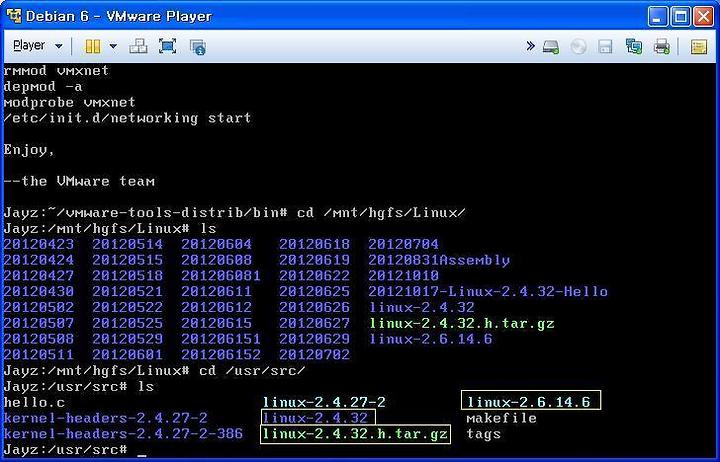Click the printer device icon
Image resolution: width=720 pixels, height=462 pixels.
(662, 46)
